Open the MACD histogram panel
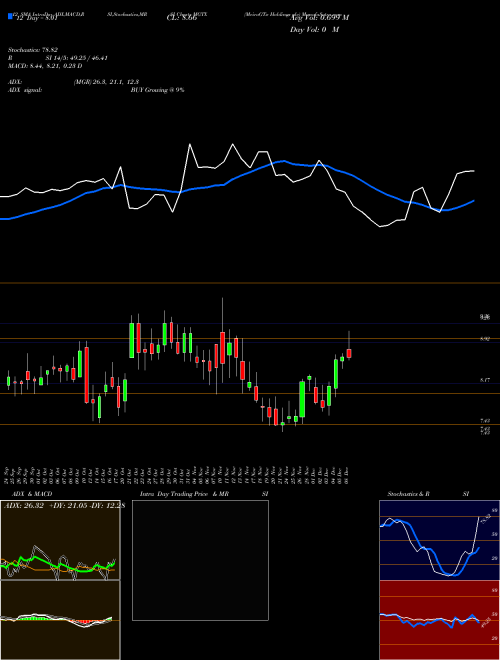 point(60,620)
